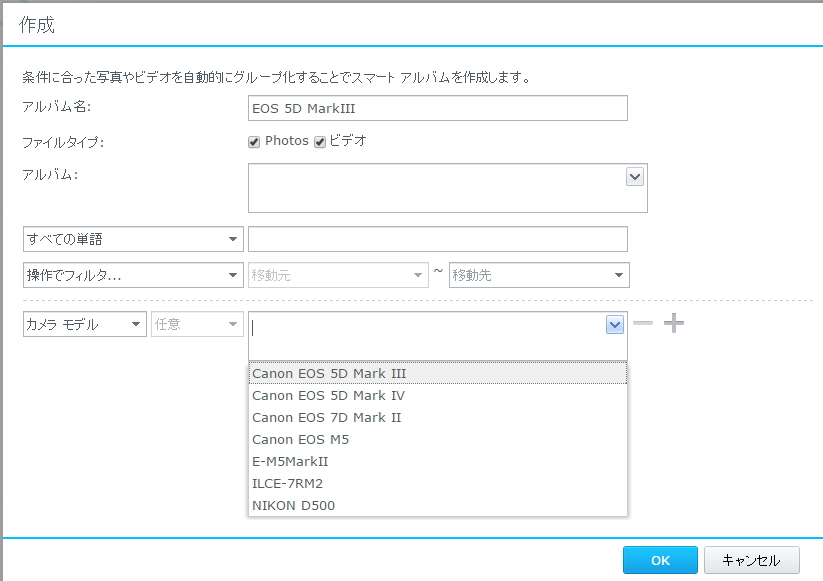The width and height of the screenshot is (823, 581).
Task: Click the キャンセル button
Action: click(751, 560)
